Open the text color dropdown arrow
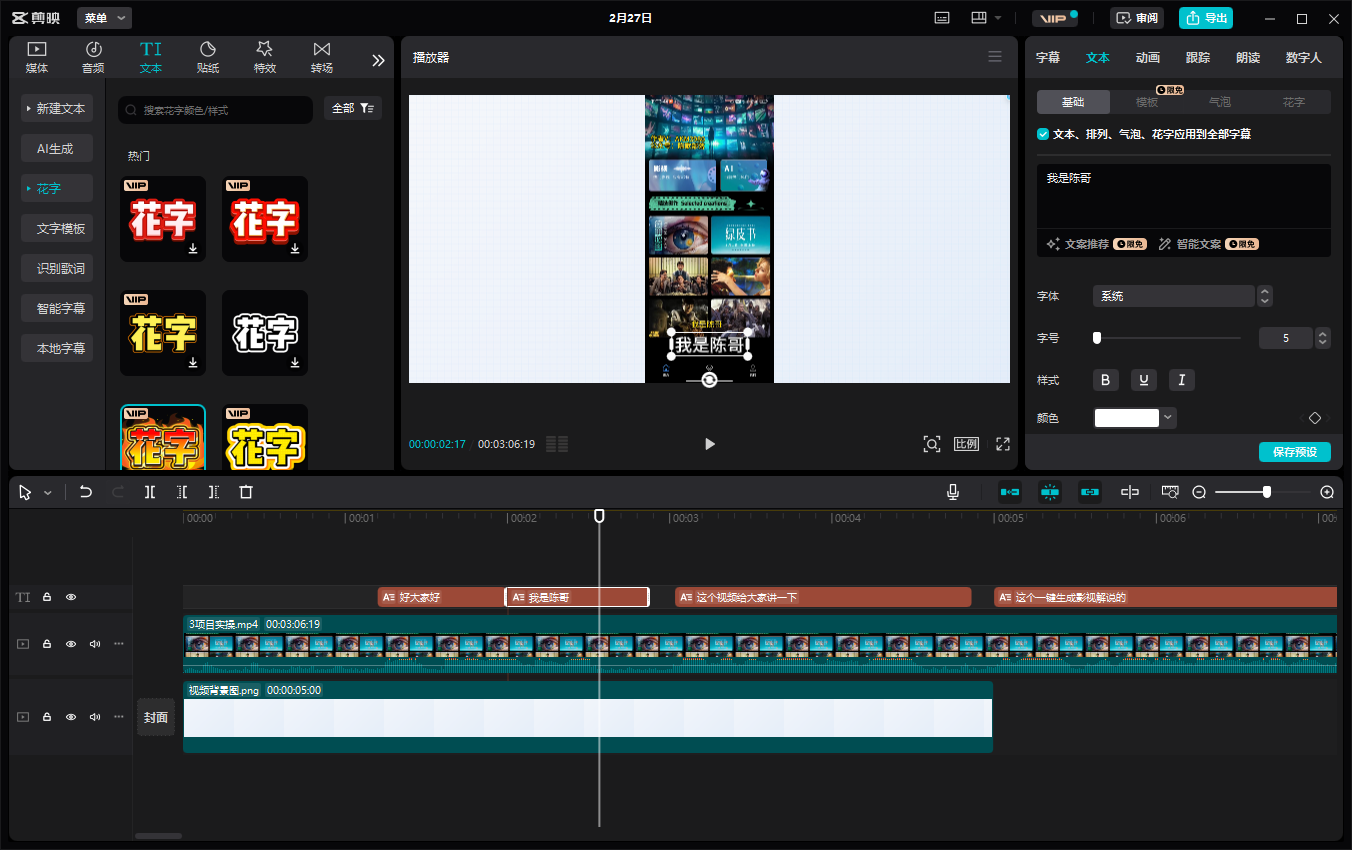The image size is (1352, 850). [1168, 418]
